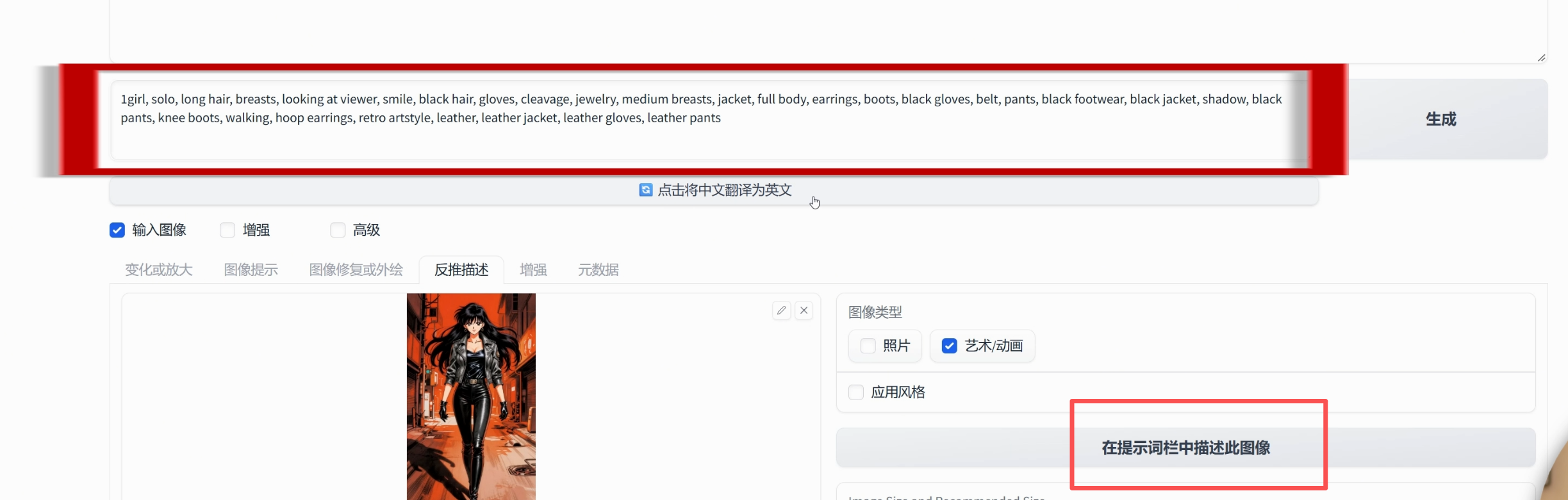Go to the 元数据 tab
This screenshot has width=1568, height=500.
[x=598, y=270]
